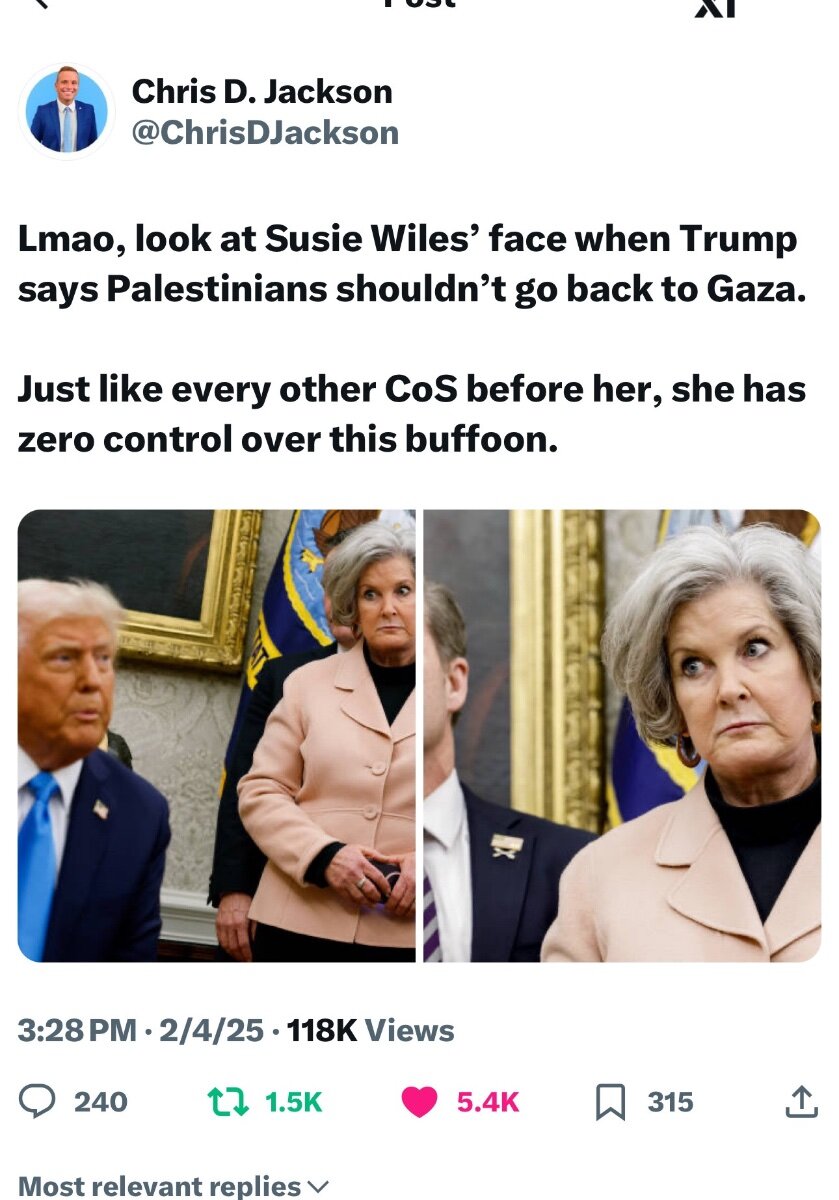Viewport: 839px width, 1200px height.
Task: Tap the 1.5K reposts count
Action: [x=294, y=1102]
